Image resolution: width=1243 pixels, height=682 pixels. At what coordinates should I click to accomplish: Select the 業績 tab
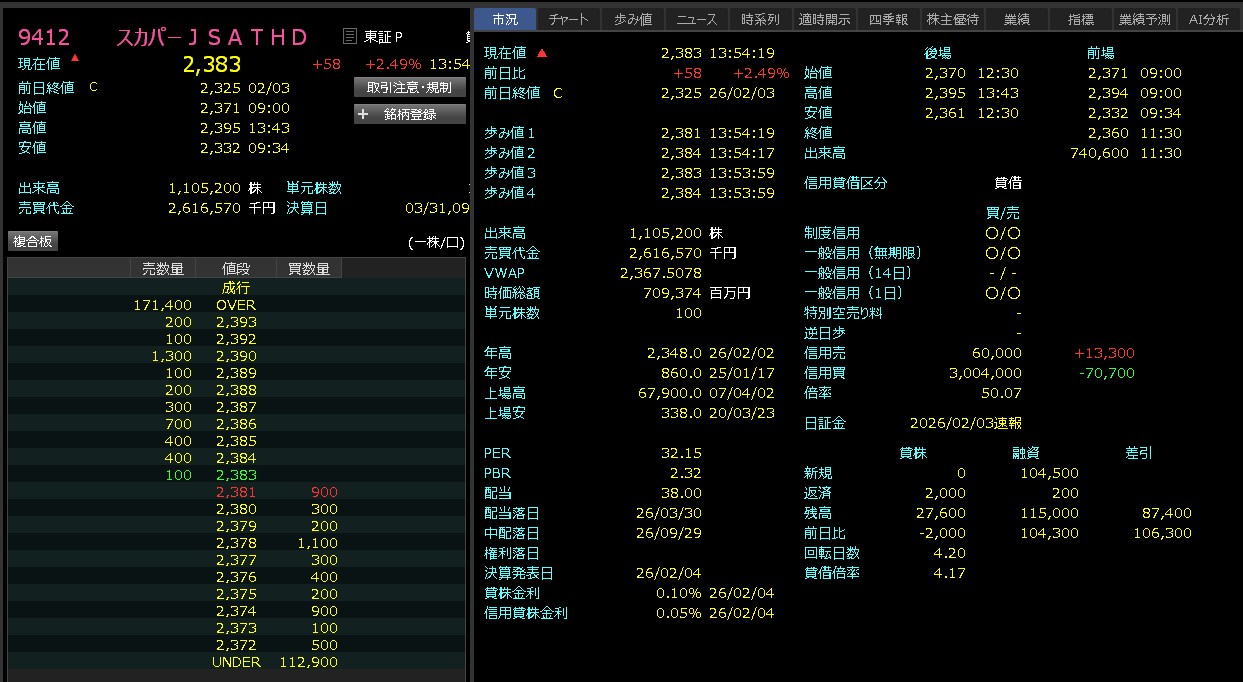(1017, 19)
